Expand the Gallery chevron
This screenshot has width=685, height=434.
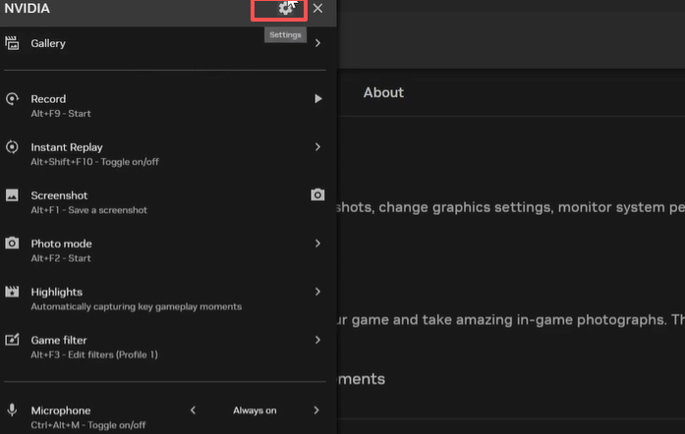(x=318, y=43)
